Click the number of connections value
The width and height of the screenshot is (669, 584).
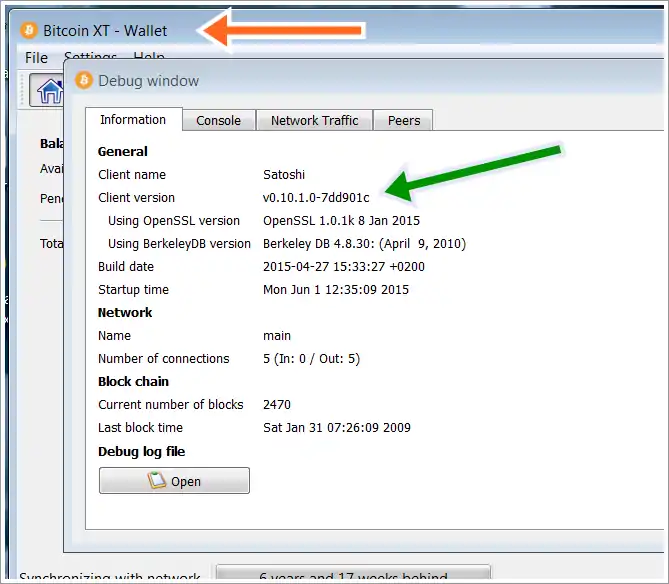(x=311, y=359)
